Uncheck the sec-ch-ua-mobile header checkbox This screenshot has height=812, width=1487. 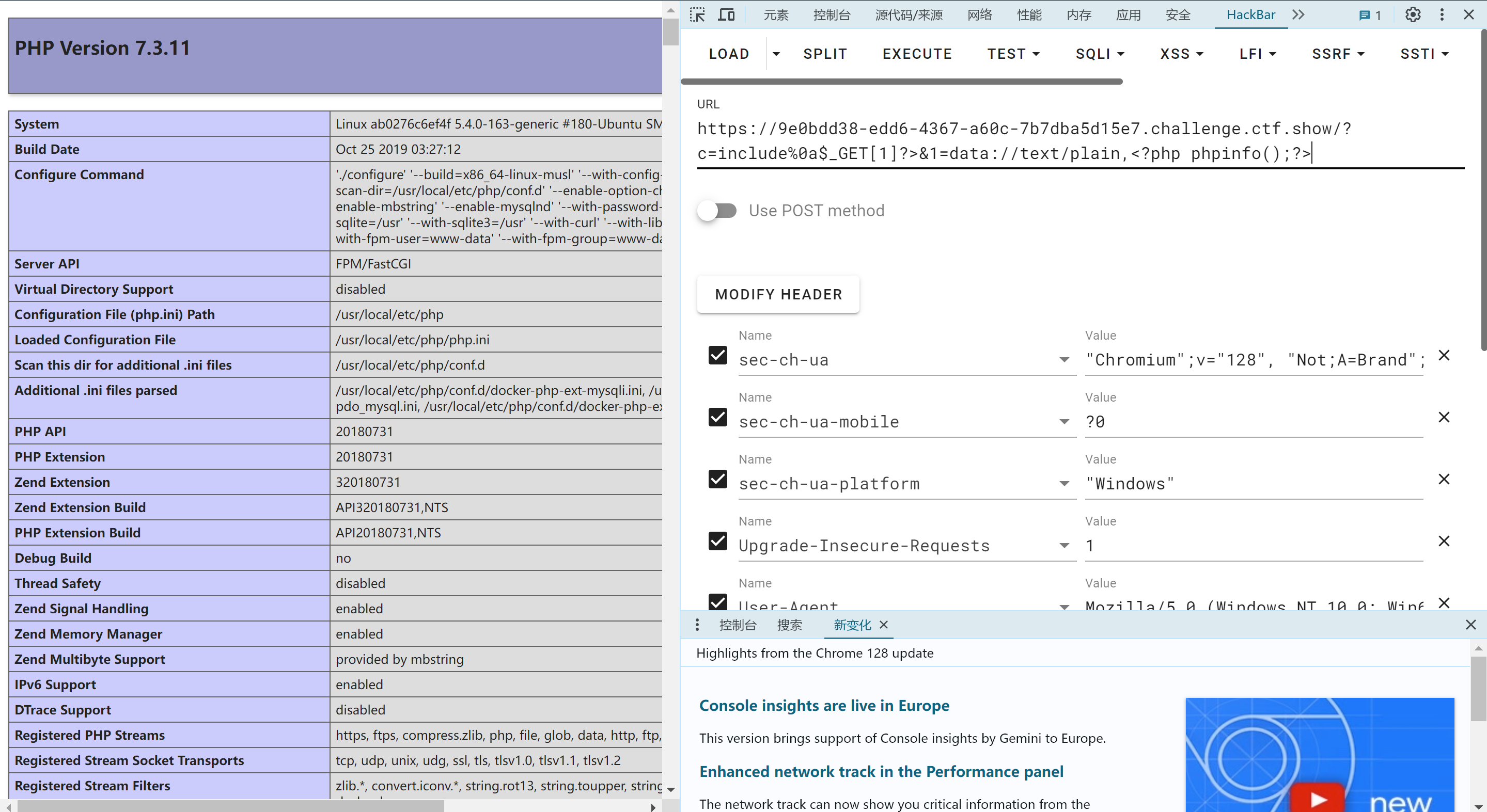[717, 417]
